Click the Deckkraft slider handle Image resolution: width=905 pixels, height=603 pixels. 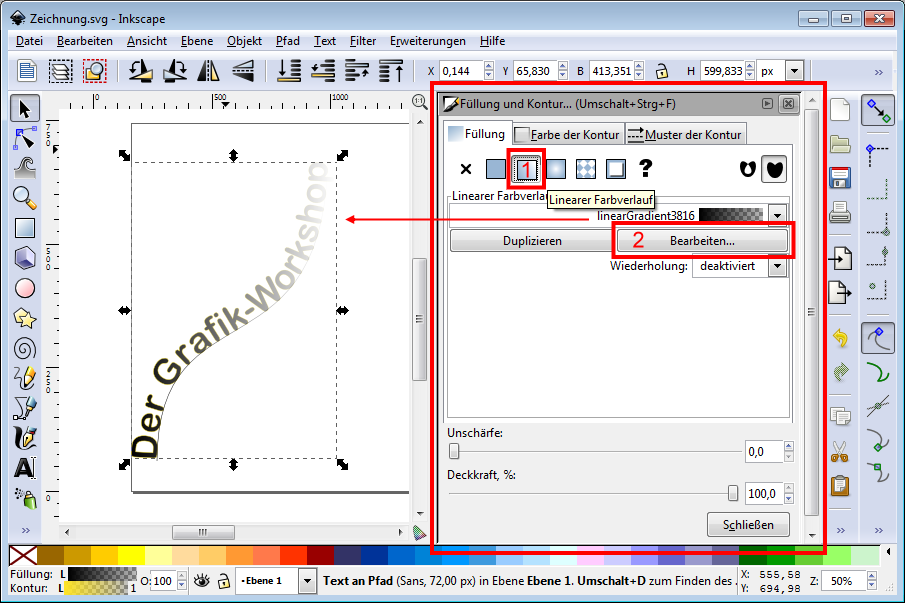point(733,493)
